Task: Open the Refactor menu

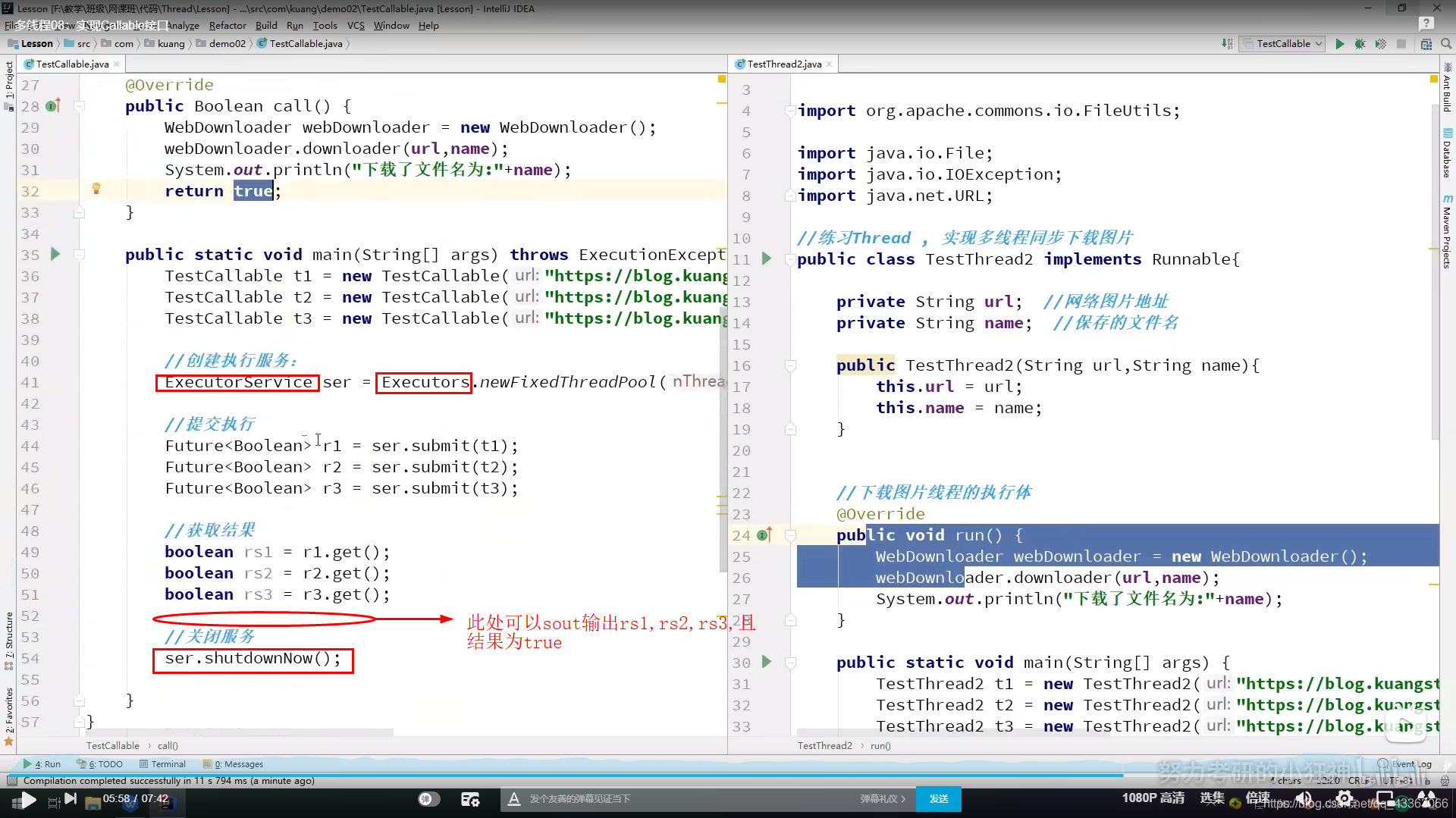Action: pyautogui.click(x=227, y=26)
